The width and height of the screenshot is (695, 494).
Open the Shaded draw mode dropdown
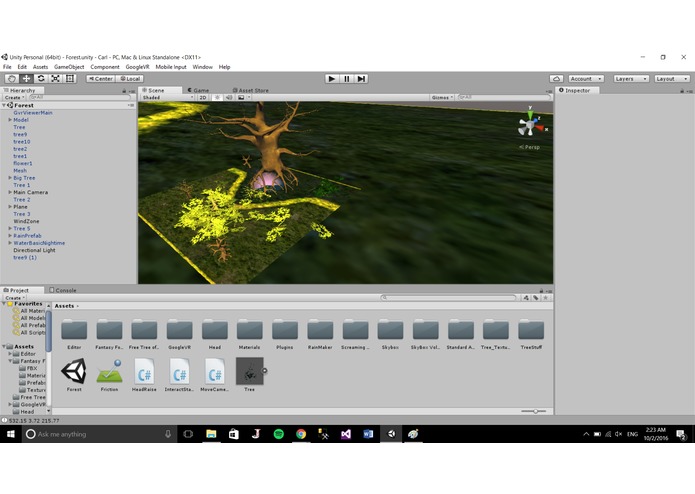(168, 97)
